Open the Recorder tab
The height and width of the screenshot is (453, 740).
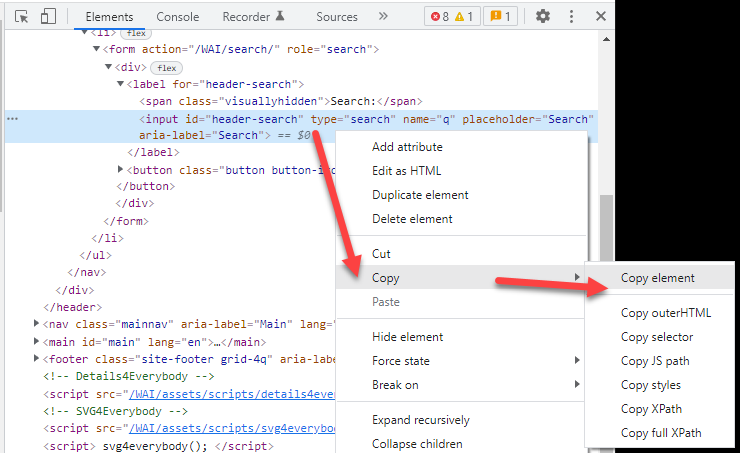point(253,17)
